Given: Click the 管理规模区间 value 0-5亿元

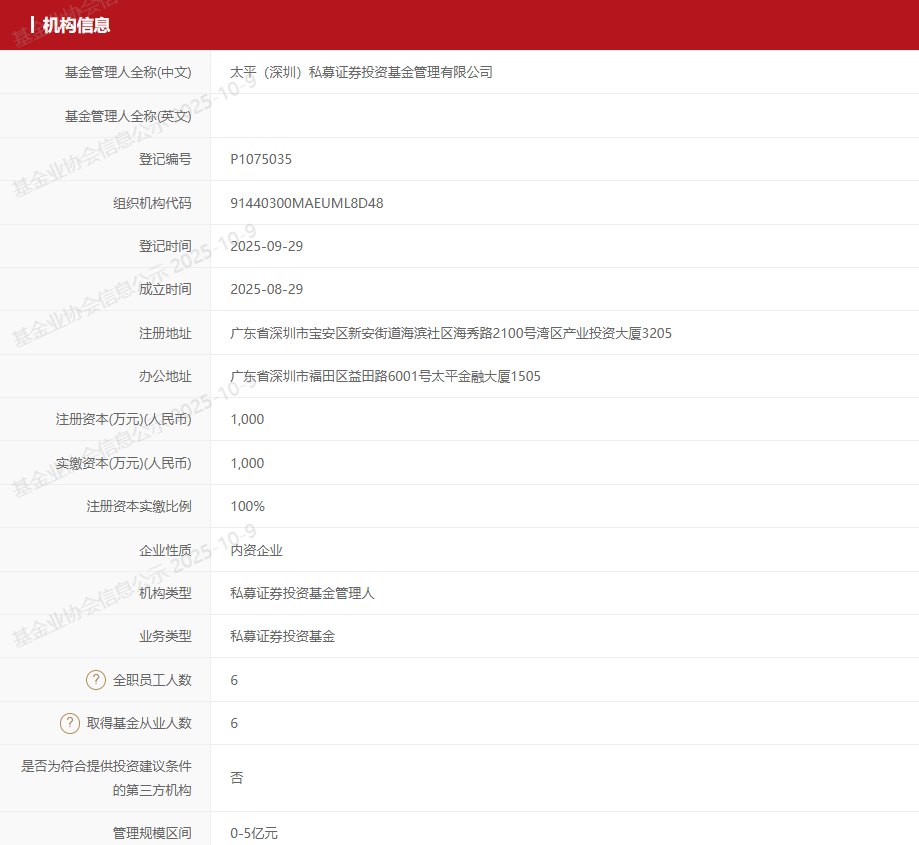Looking at the screenshot, I should (254, 833).
